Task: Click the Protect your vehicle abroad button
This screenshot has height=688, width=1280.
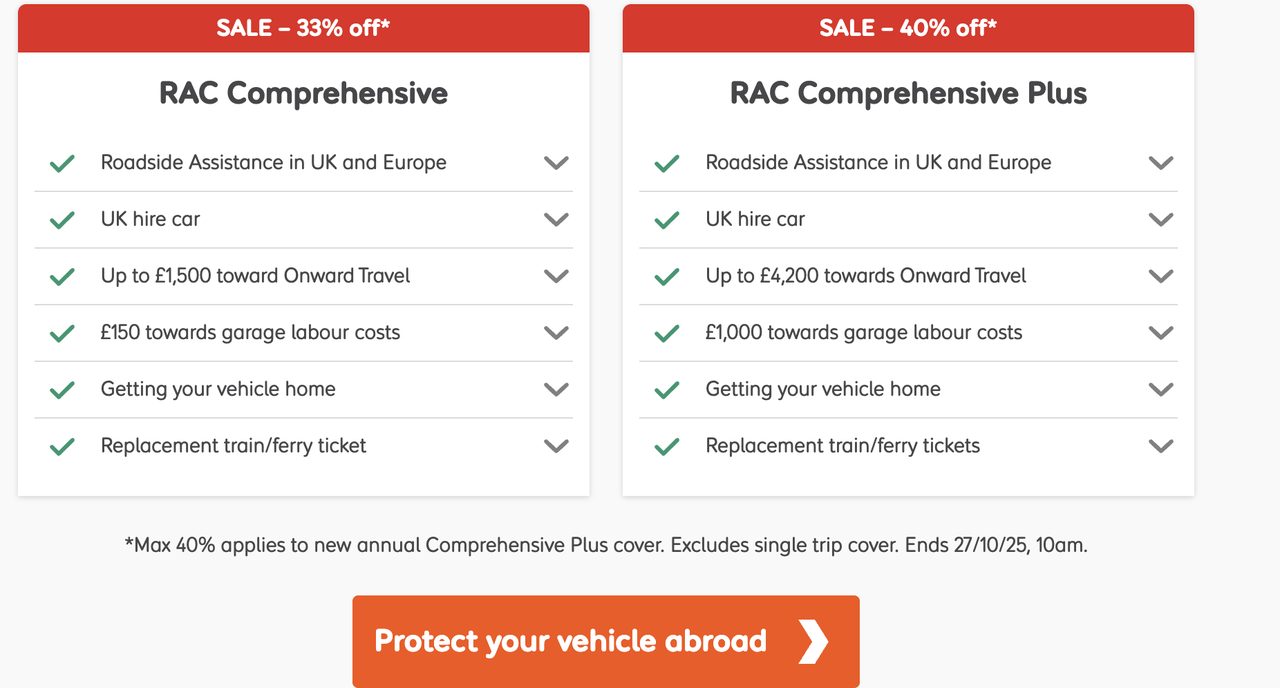Action: point(570,641)
